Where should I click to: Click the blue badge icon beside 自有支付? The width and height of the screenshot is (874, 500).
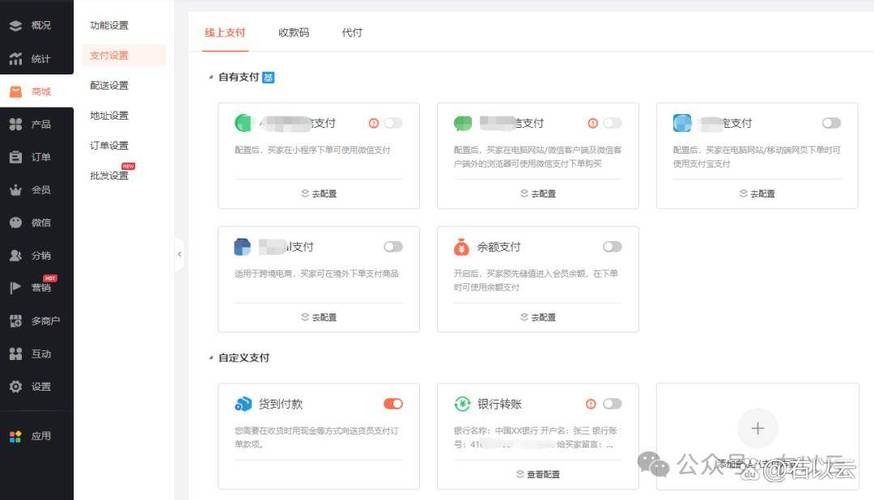[x=268, y=77]
